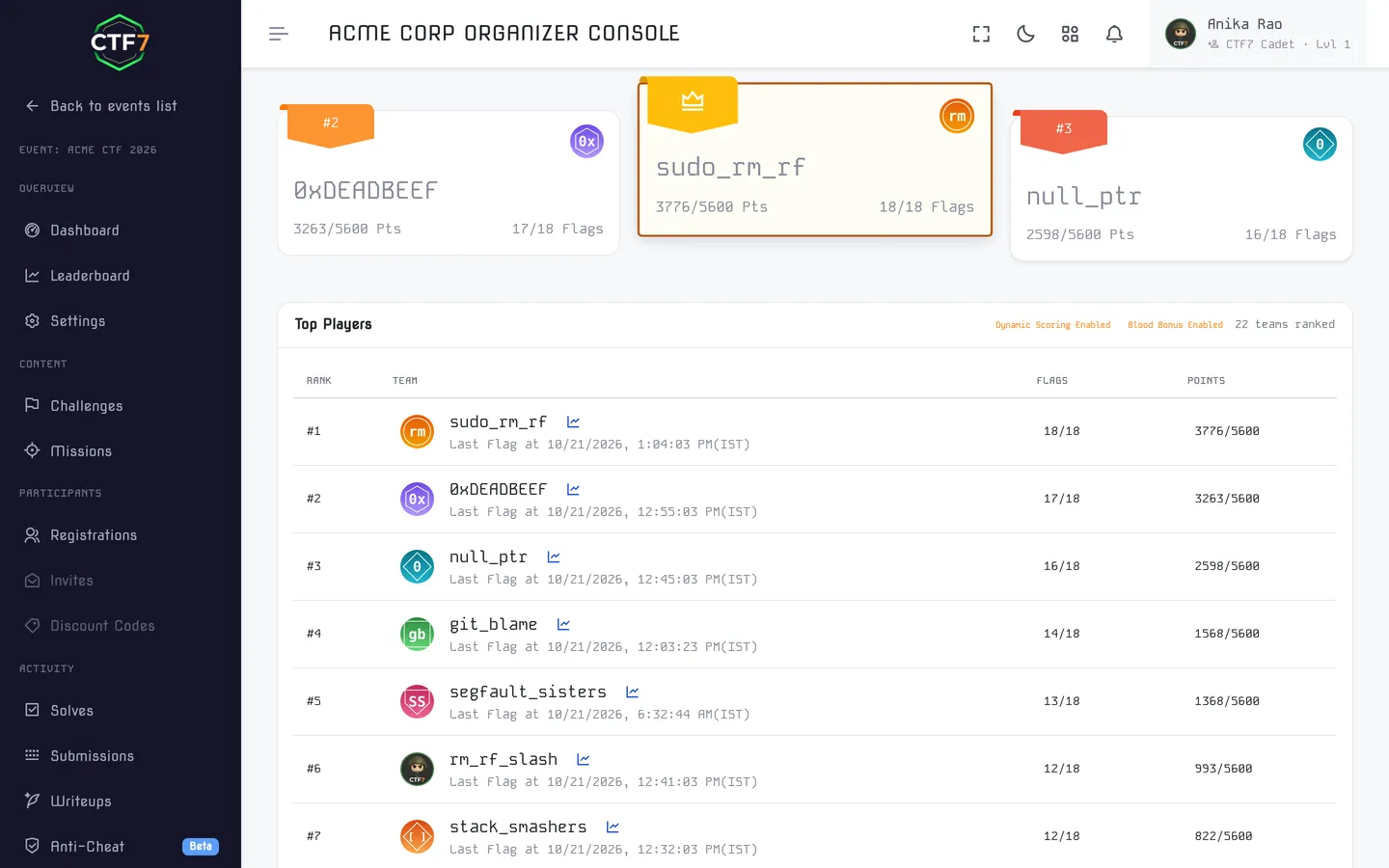The height and width of the screenshot is (868, 1389).
Task: Open the apps grid icon
Action: pyautogui.click(x=1070, y=34)
